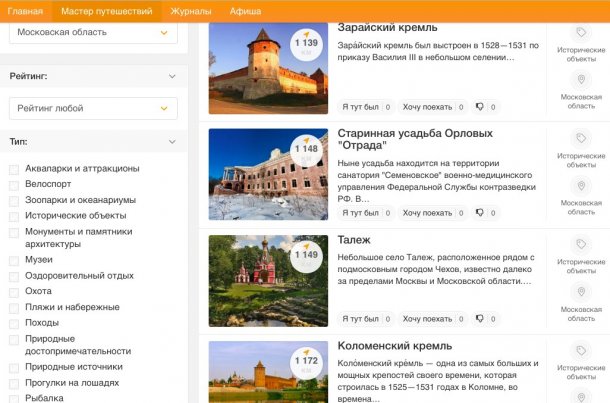Open Зарайский кремль photo thumbnail
This screenshot has width=610, height=403.
click(268, 68)
